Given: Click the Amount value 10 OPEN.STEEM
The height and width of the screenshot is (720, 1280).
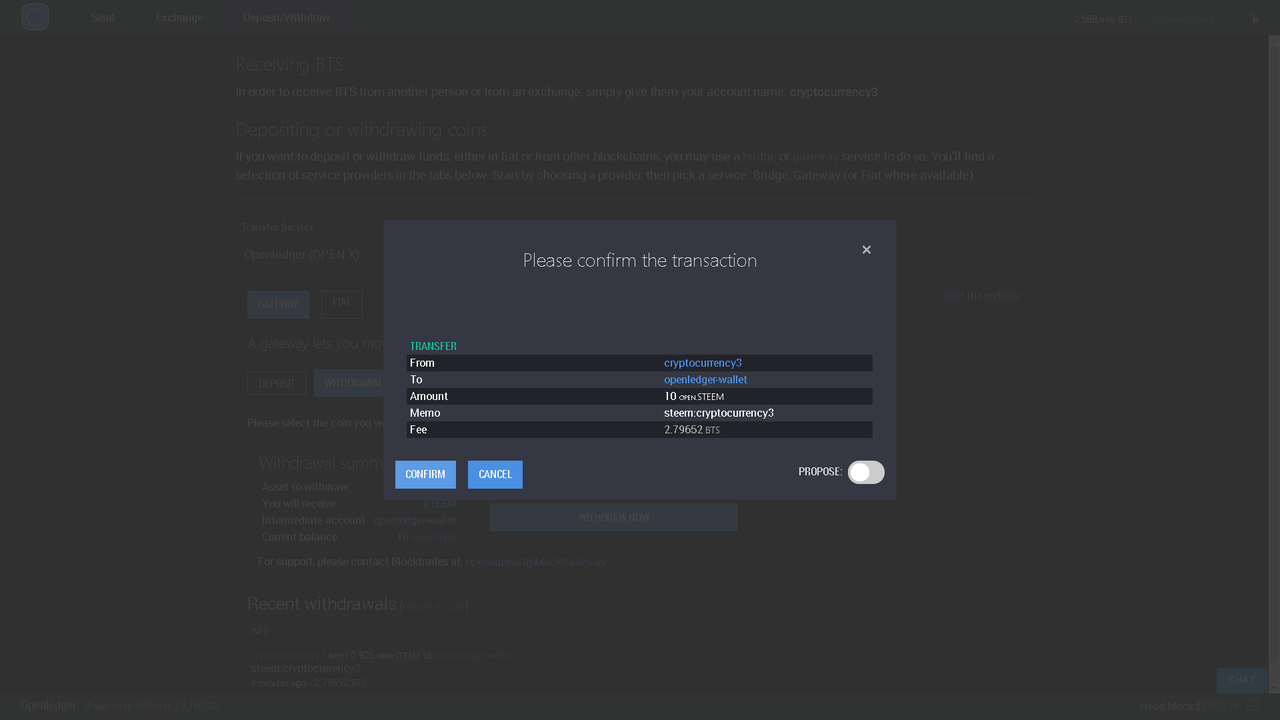Looking at the screenshot, I should click(x=694, y=397).
